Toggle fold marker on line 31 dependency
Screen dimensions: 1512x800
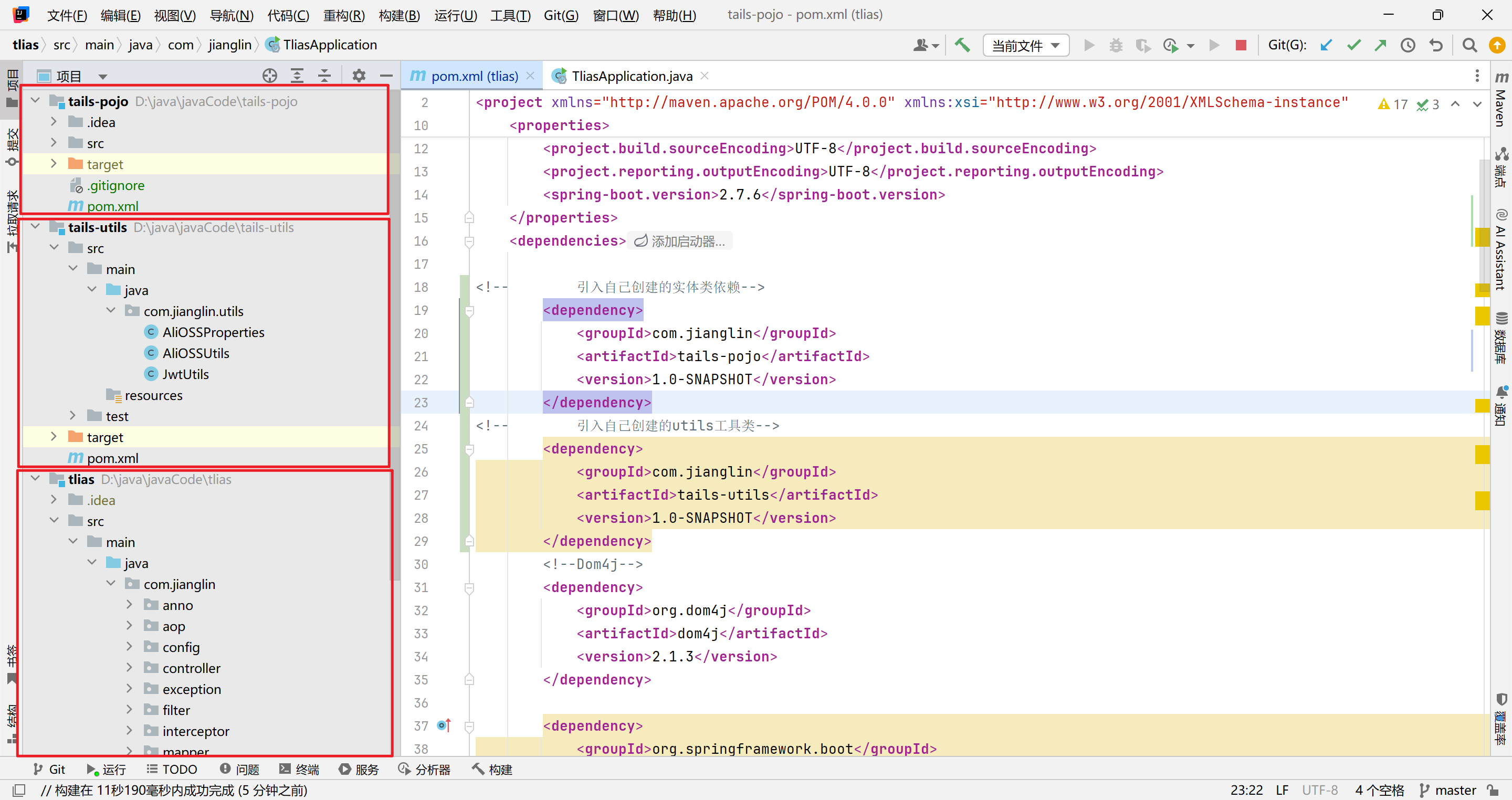point(469,587)
